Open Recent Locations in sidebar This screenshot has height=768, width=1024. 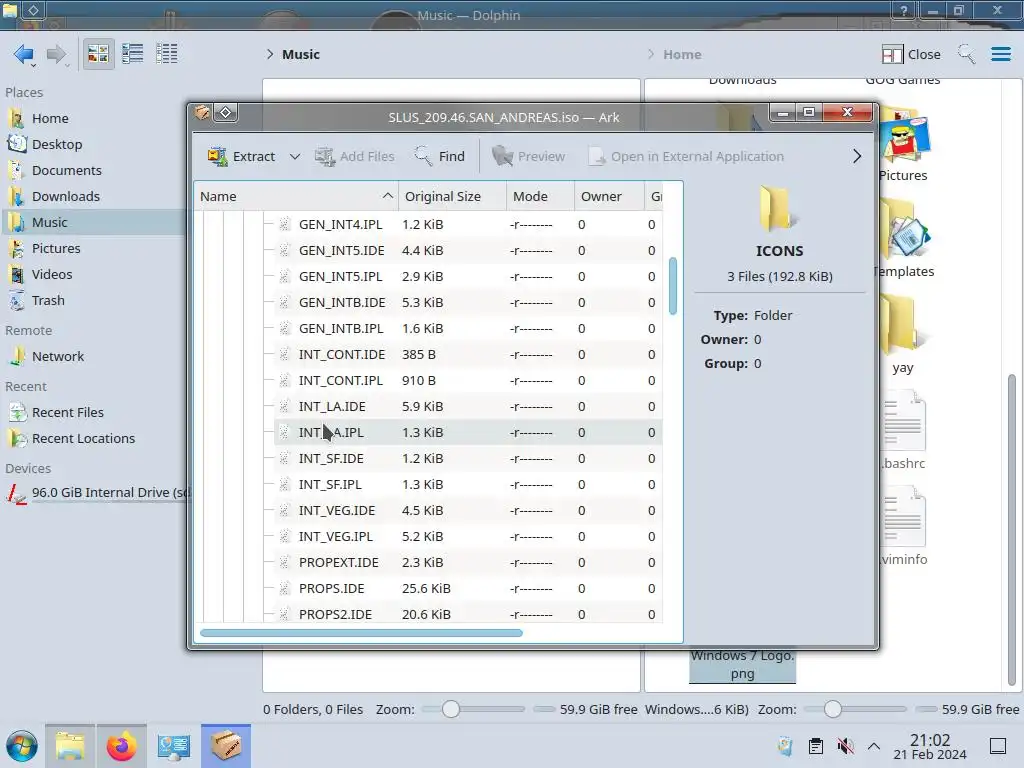coord(95,439)
